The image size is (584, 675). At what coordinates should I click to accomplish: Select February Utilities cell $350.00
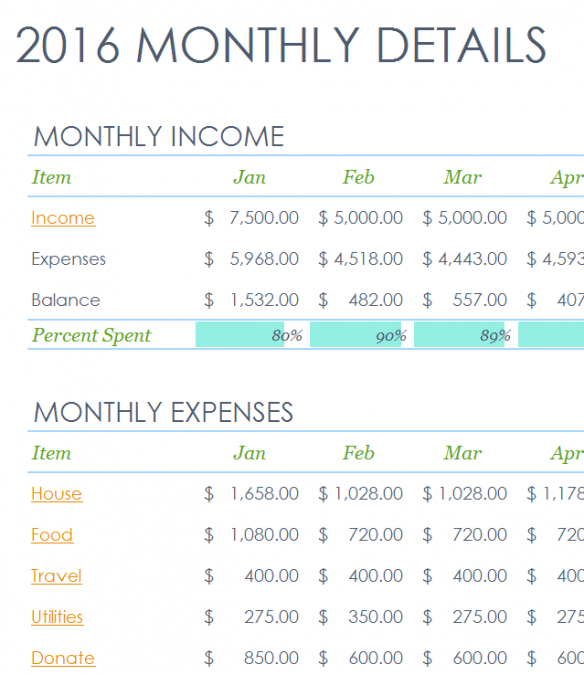(x=361, y=617)
